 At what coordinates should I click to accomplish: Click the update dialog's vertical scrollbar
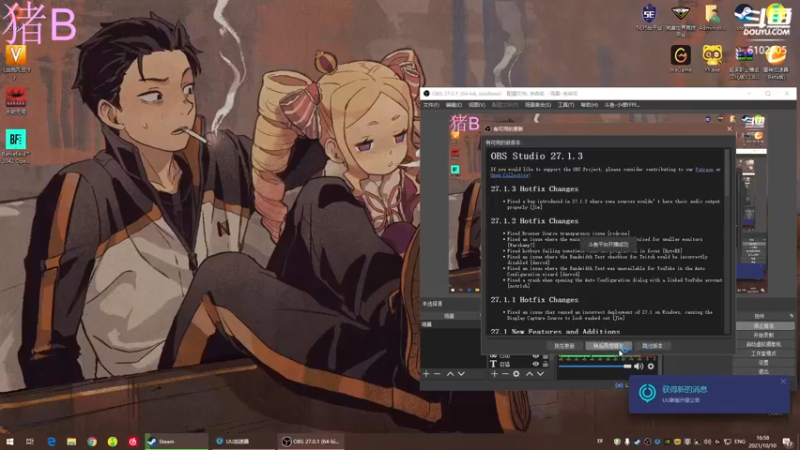point(727,240)
